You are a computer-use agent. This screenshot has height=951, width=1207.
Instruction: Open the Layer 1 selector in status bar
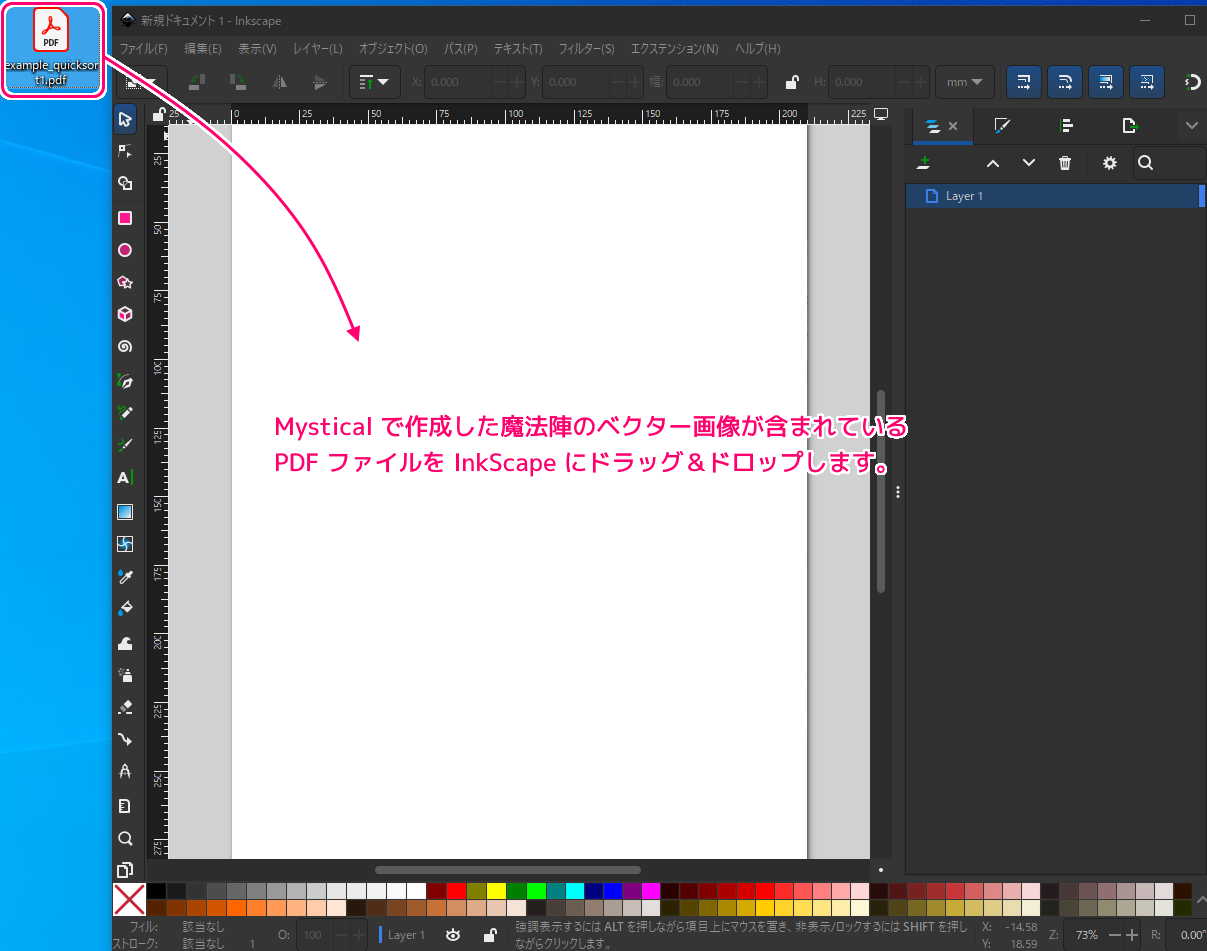[403, 935]
